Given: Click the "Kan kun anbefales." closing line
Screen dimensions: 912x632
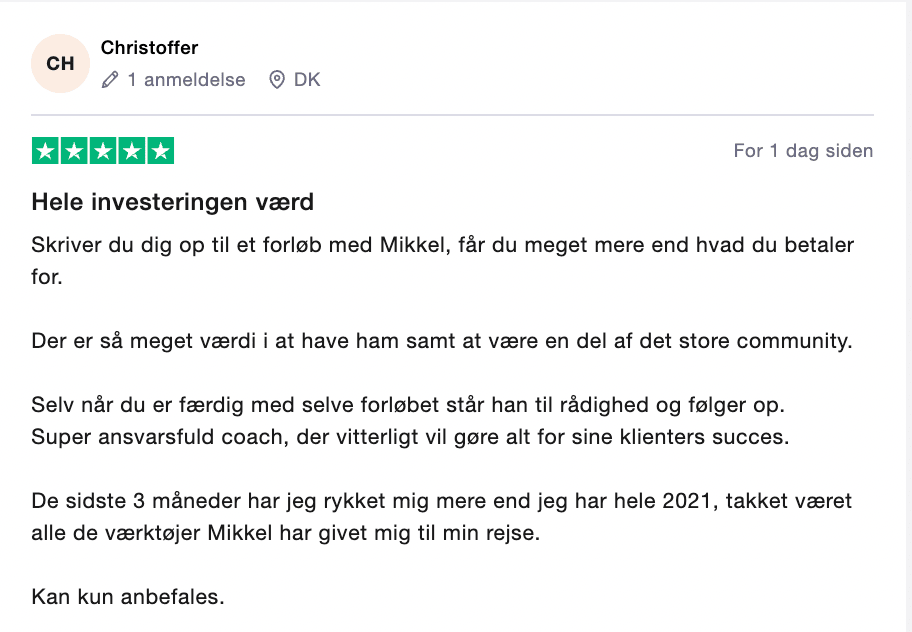Looking at the screenshot, I should click(x=128, y=598).
